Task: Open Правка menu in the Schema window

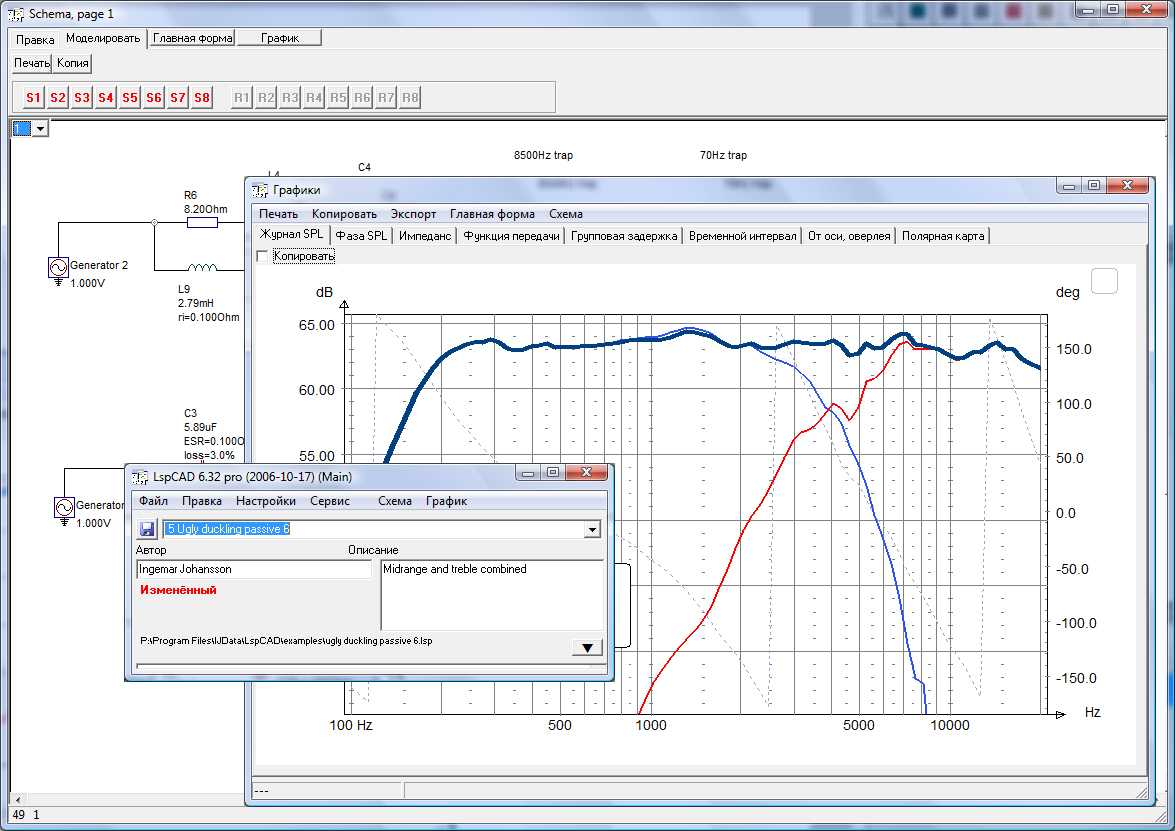Action: 34,39
